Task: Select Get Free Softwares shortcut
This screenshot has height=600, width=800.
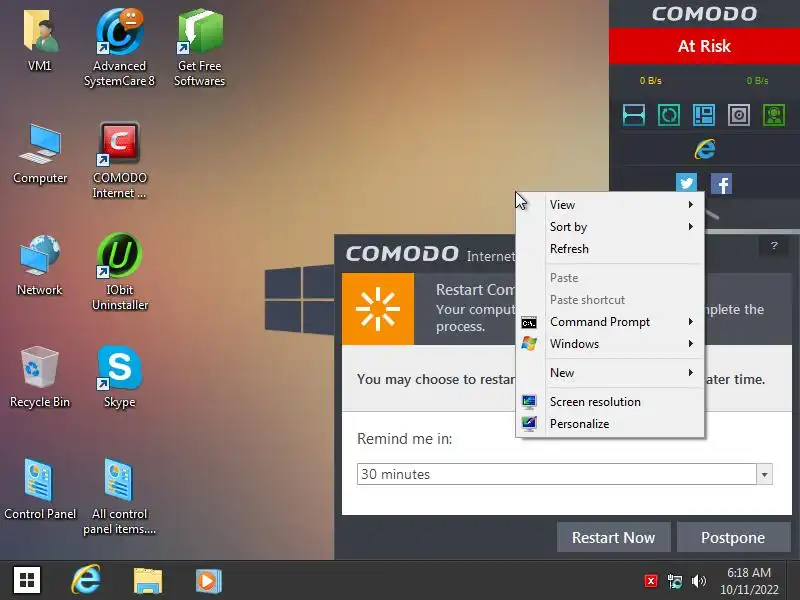Action: tap(199, 47)
